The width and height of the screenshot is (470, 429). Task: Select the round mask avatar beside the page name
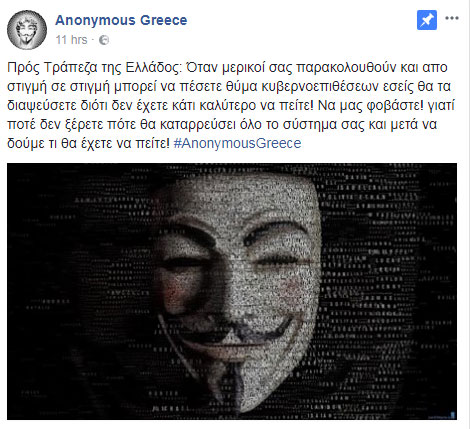pos(27,30)
